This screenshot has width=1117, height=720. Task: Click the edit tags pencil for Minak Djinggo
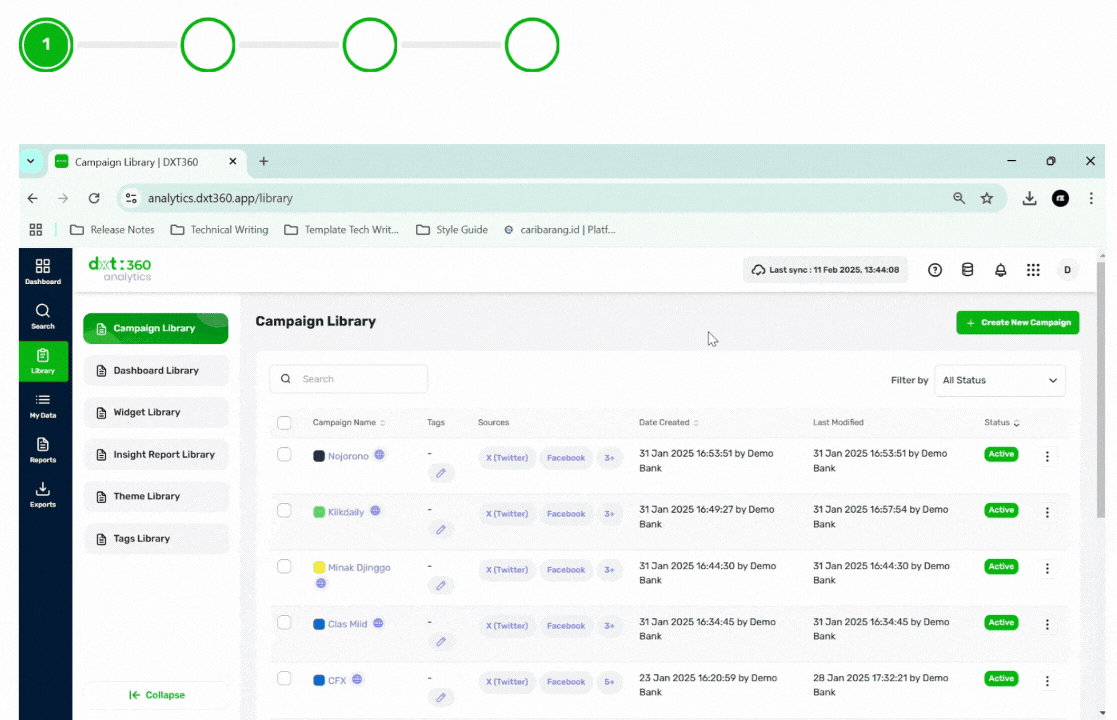441,585
